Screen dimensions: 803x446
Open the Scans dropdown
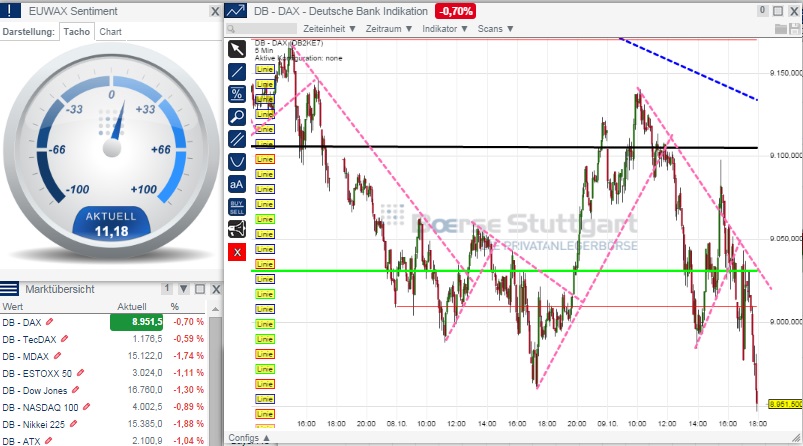tap(495, 29)
